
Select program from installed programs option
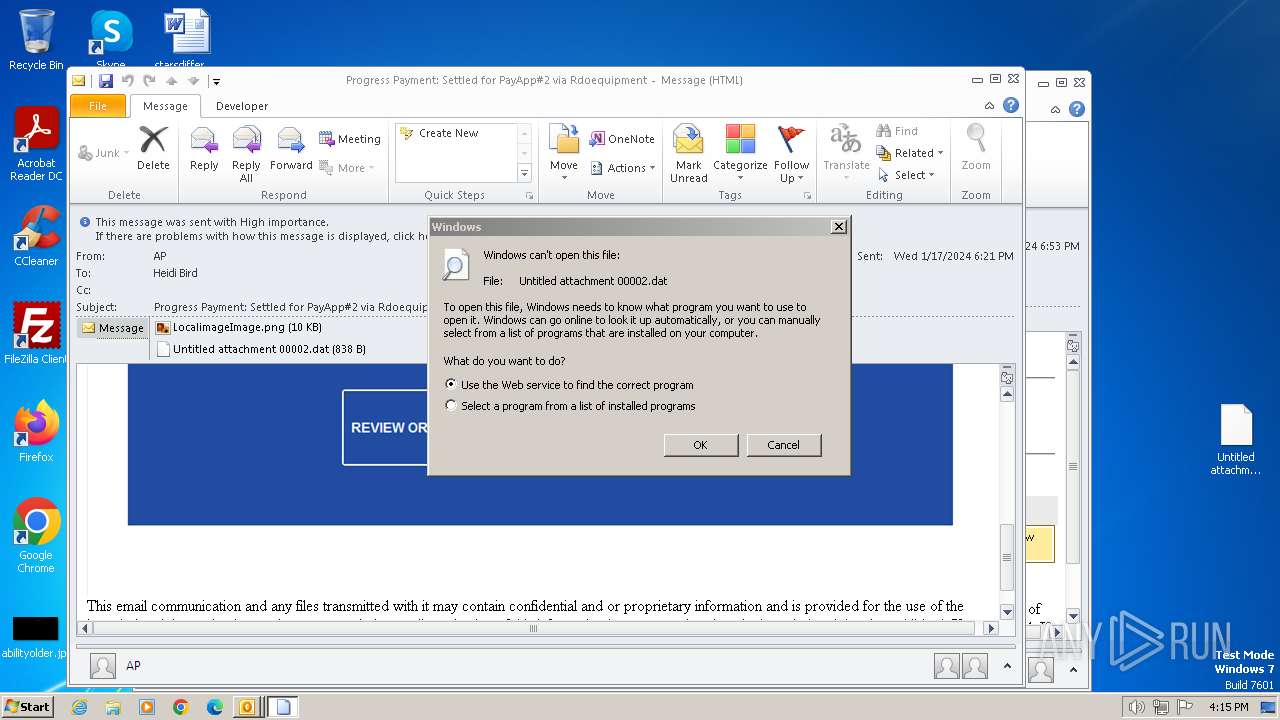(451, 406)
